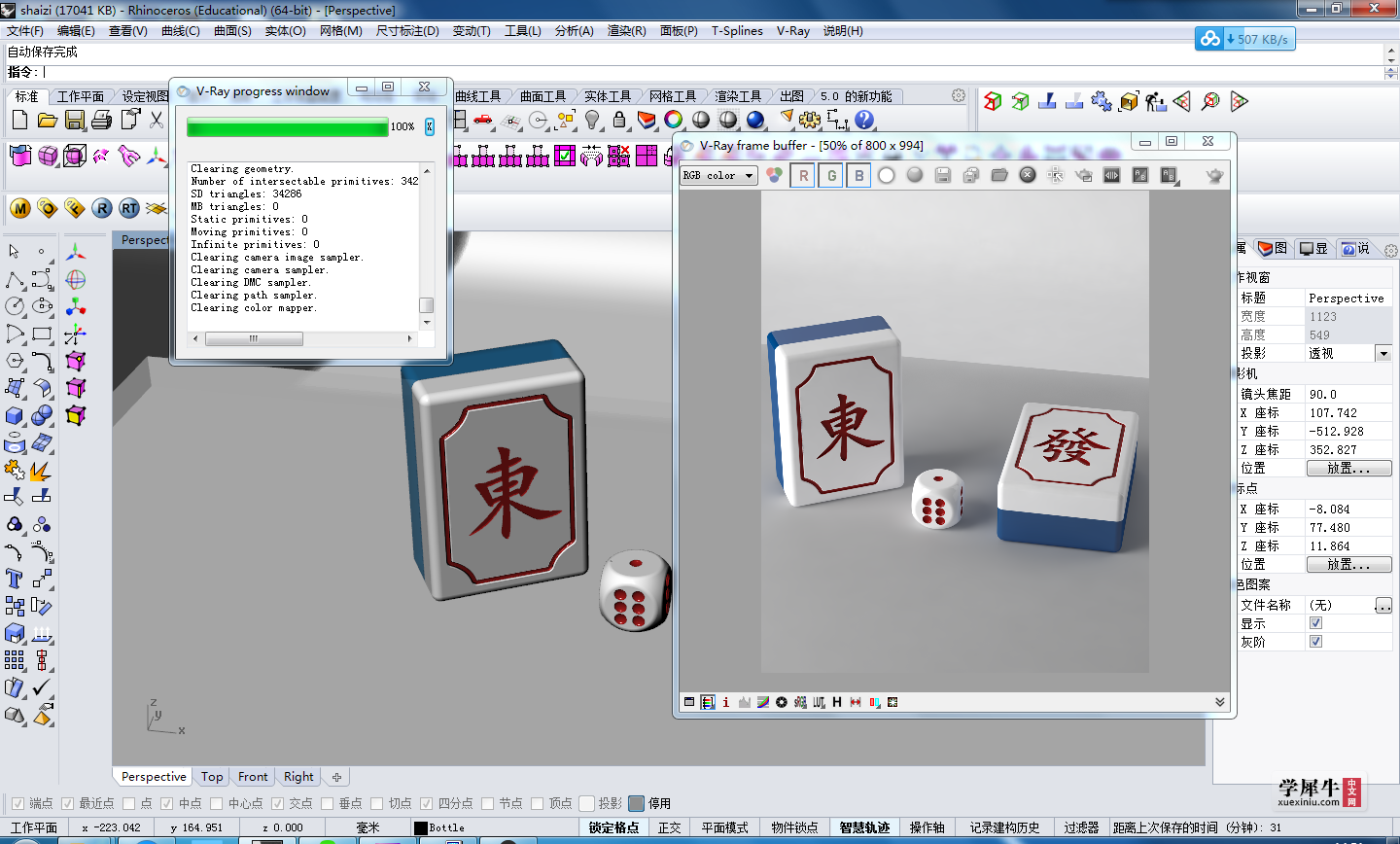Click the Bottle layer color swatch
Viewport: 1400px width, 844px height.
421,828
